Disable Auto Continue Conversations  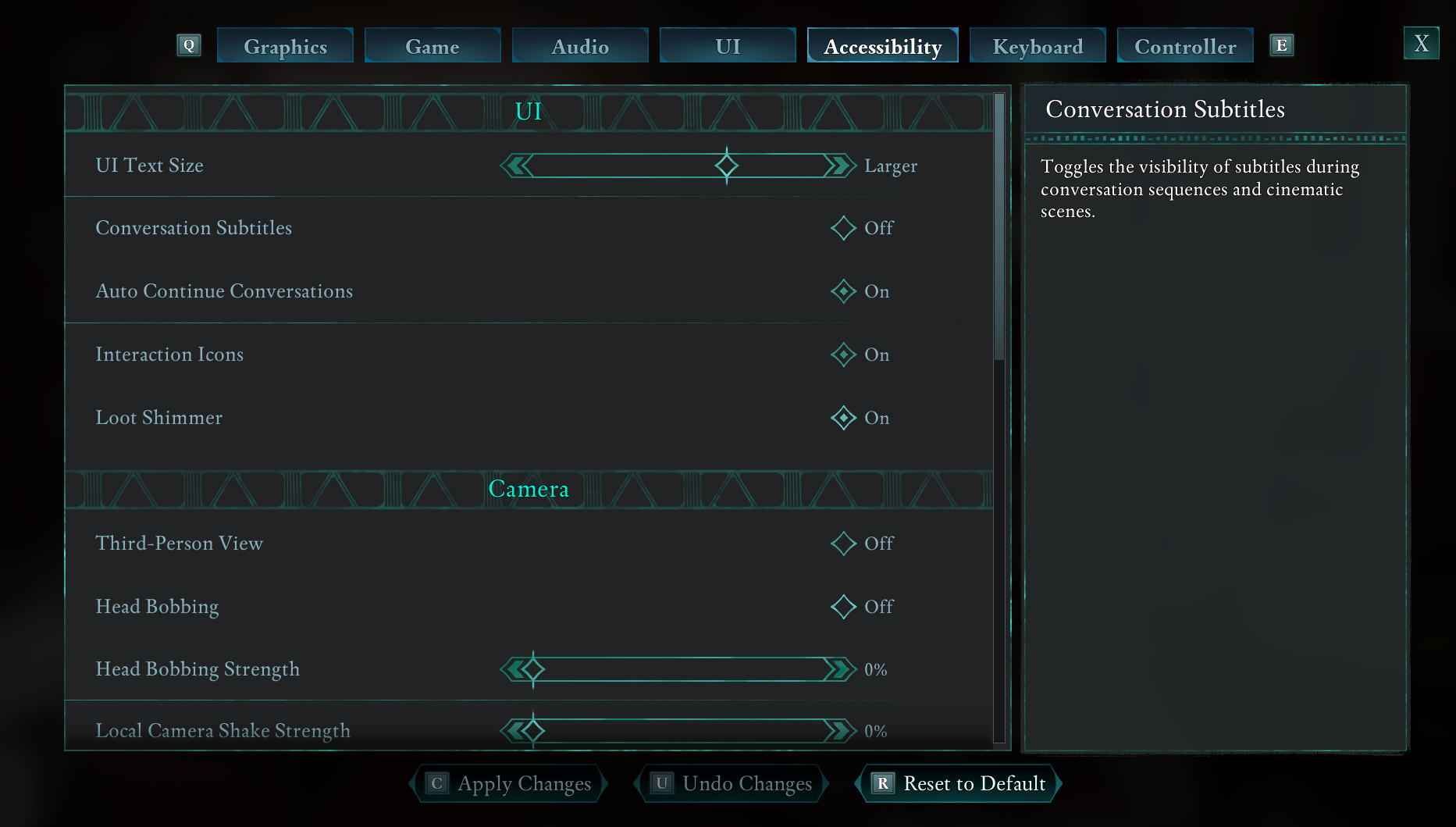pyautogui.click(x=843, y=291)
